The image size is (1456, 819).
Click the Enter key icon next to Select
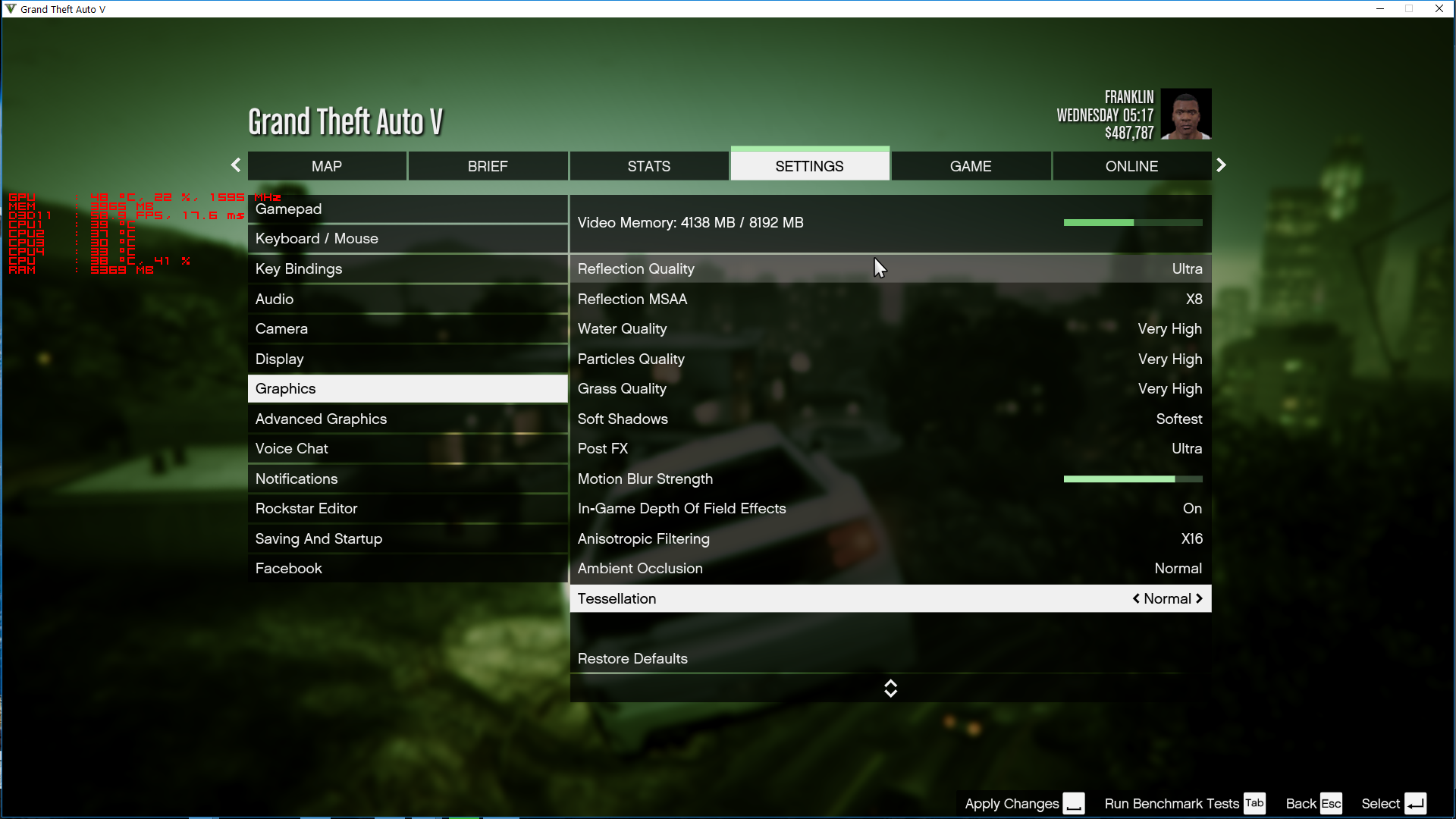1416,804
